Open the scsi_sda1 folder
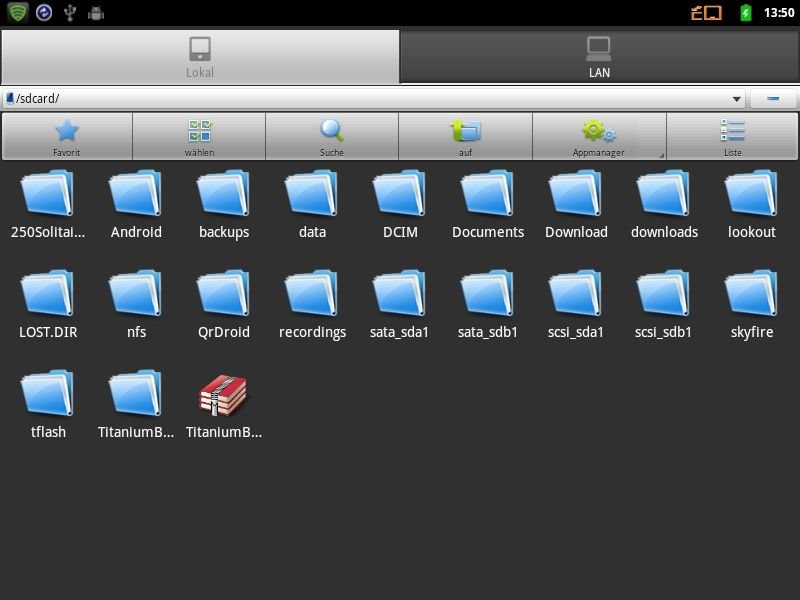The width and height of the screenshot is (800, 600). [x=576, y=305]
